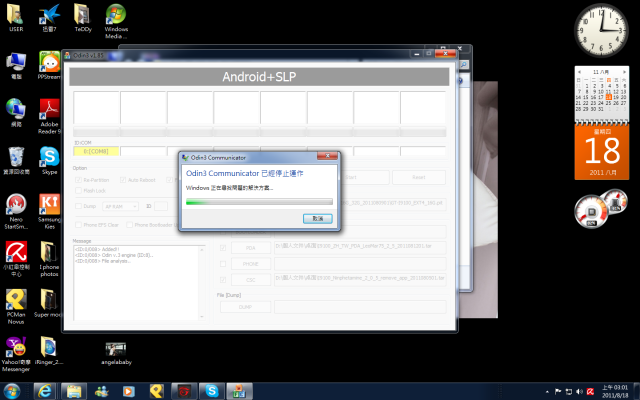Viewport: 640px width, 400px height.
Task: Open Action Center flag icon
Action: pos(558,392)
